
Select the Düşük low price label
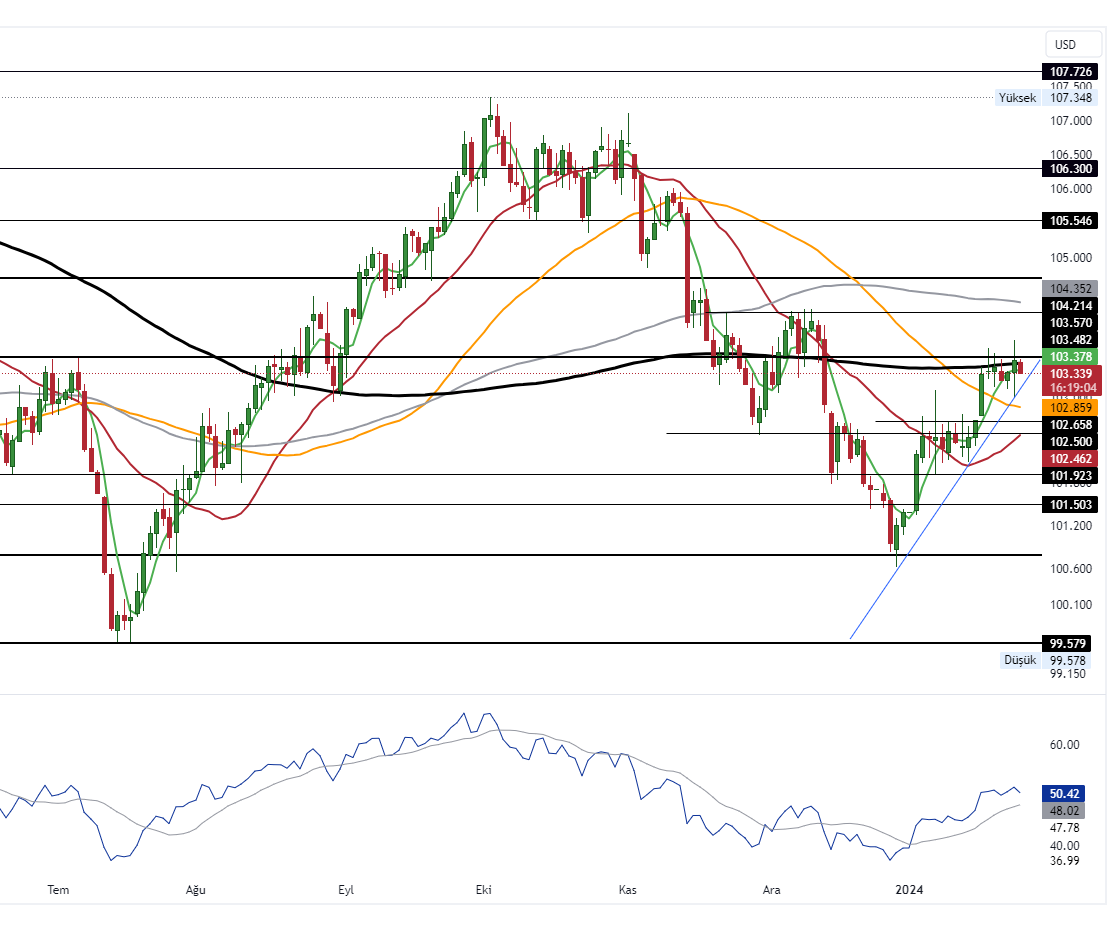[x=1018, y=660]
